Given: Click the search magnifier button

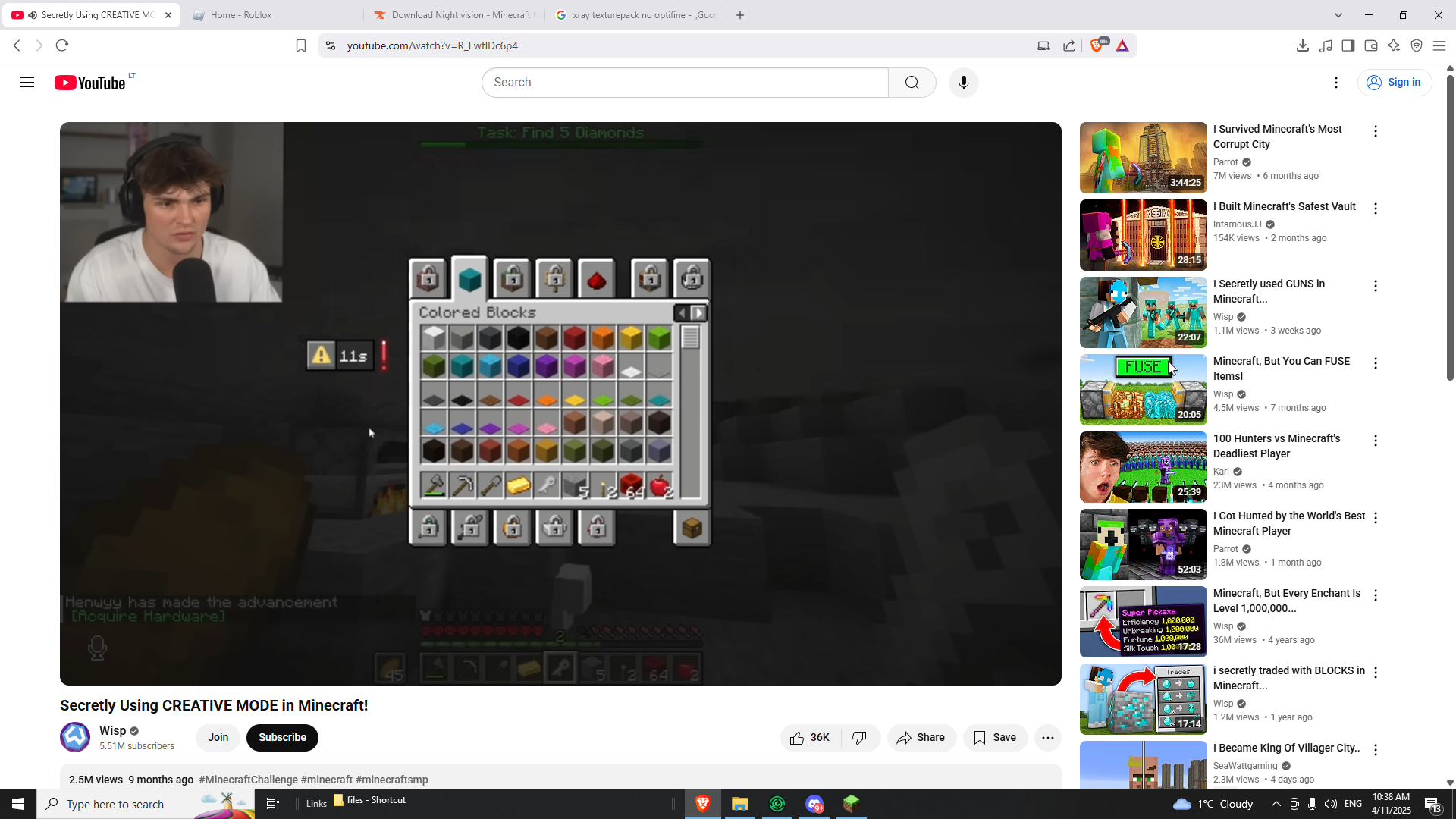Looking at the screenshot, I should [x=912, y=83].
